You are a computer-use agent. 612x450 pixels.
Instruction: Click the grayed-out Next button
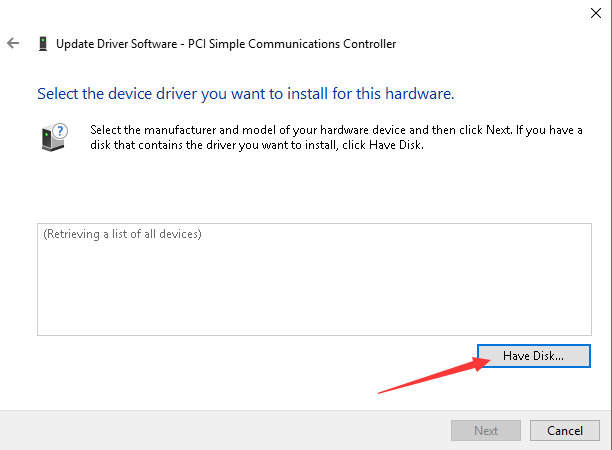tap(486, 430)
